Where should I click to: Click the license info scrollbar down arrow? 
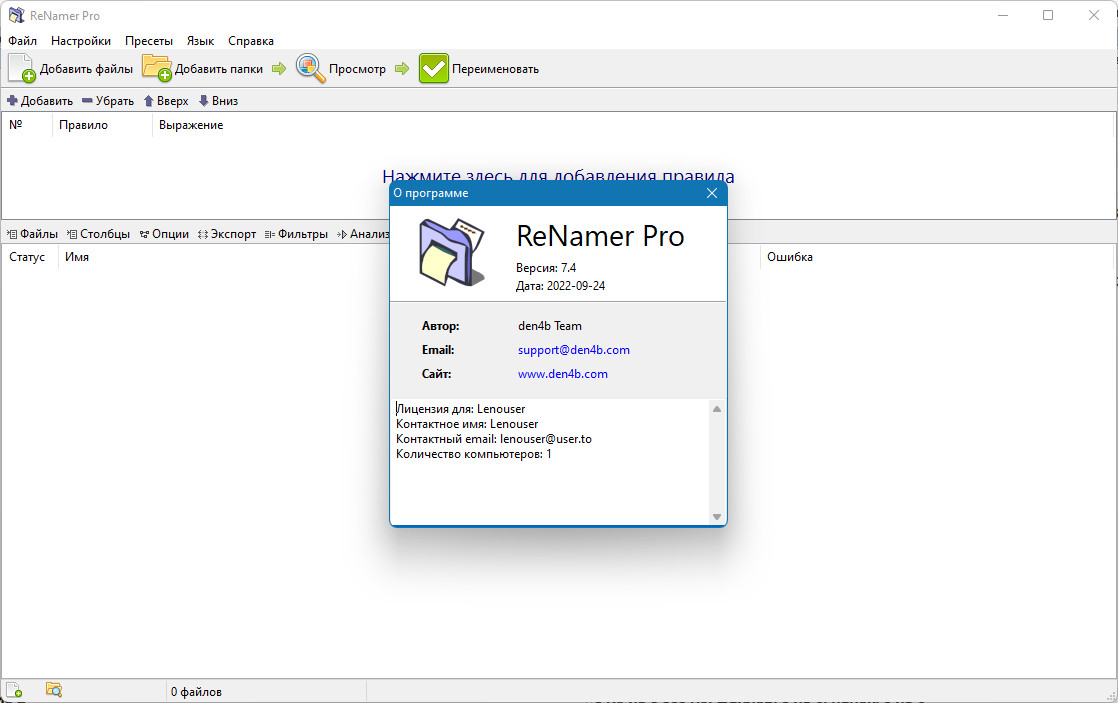coord(717,516)
